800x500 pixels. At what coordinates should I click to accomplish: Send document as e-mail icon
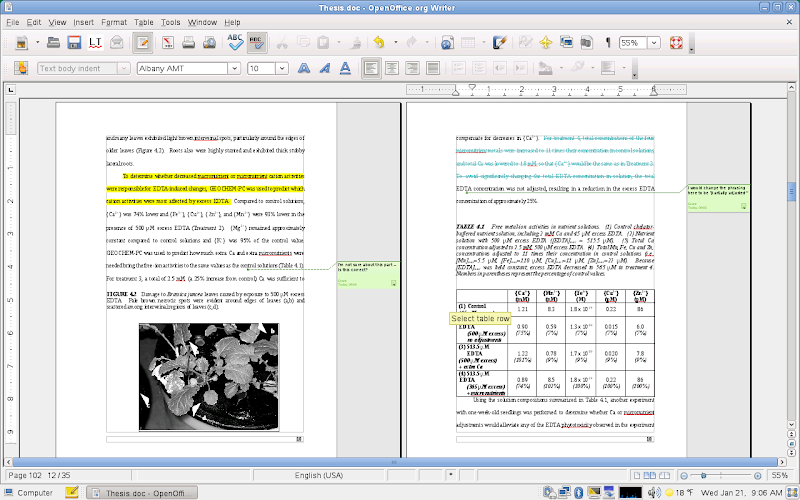[x=116, y=43]
